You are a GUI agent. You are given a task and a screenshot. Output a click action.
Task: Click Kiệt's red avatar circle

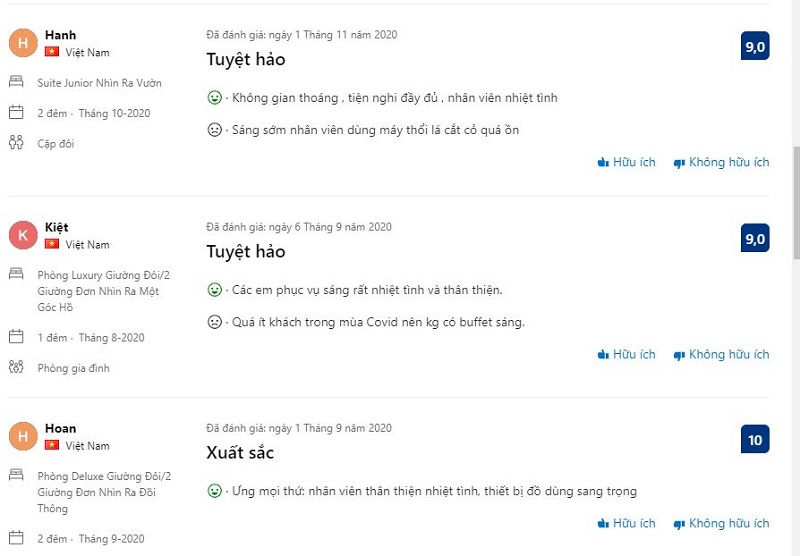23,235
